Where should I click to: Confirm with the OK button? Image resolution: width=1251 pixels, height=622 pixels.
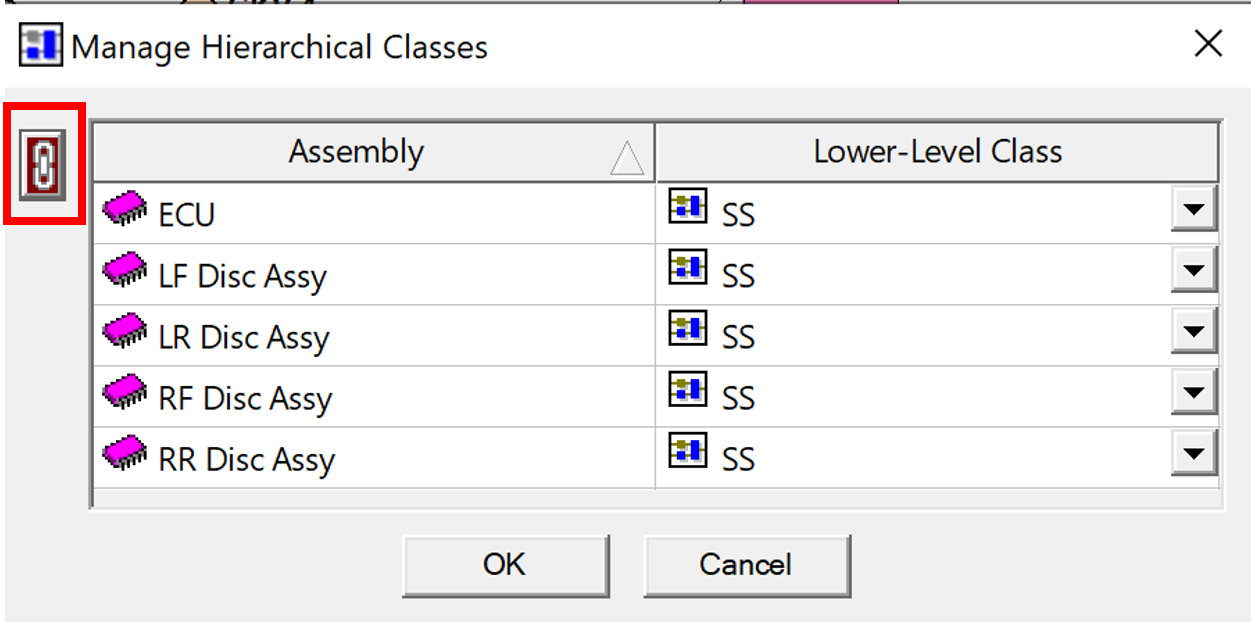pyautogui.click(x=505, y=565)
